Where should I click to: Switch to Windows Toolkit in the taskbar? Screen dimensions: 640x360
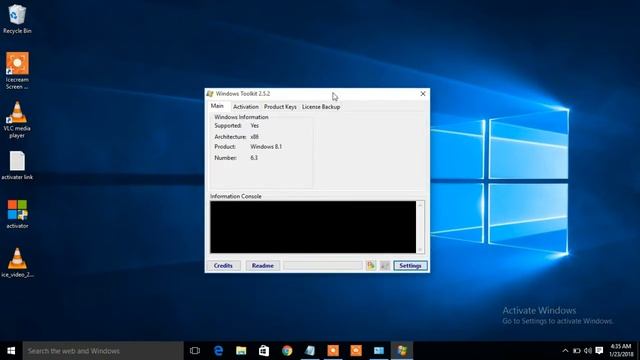coord(402,351)
